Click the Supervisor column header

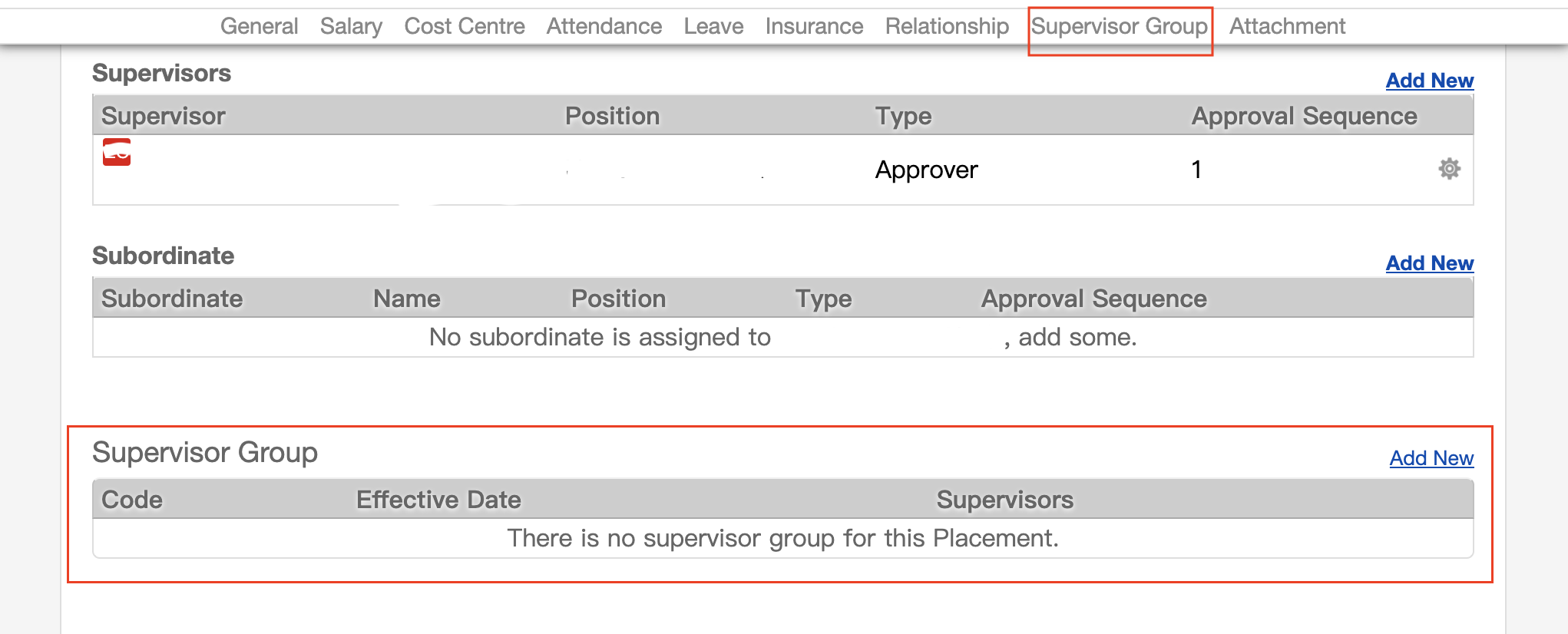click(164, 116)
